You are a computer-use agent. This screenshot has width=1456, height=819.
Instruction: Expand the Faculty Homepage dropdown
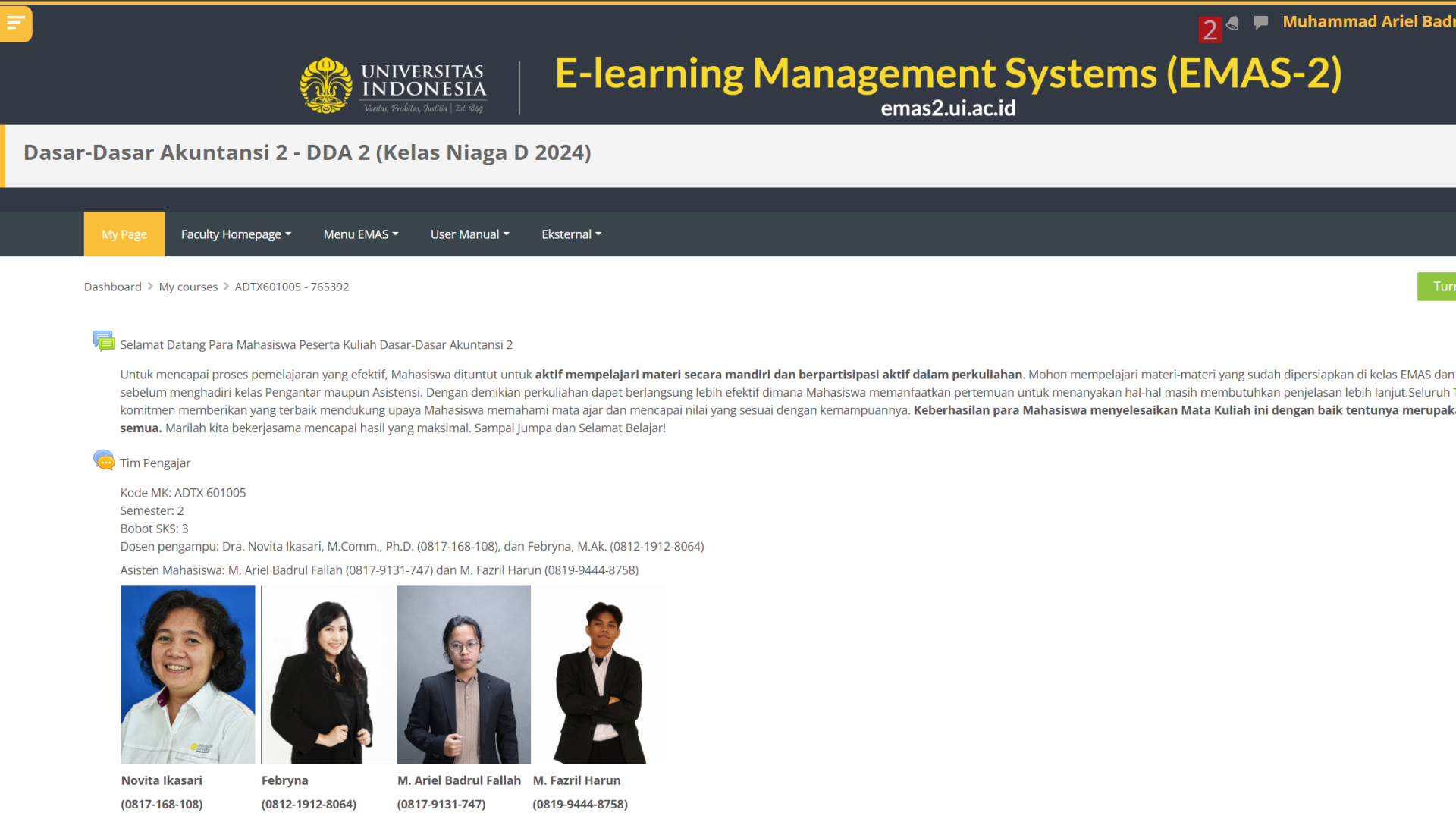(x=236, y=234)
